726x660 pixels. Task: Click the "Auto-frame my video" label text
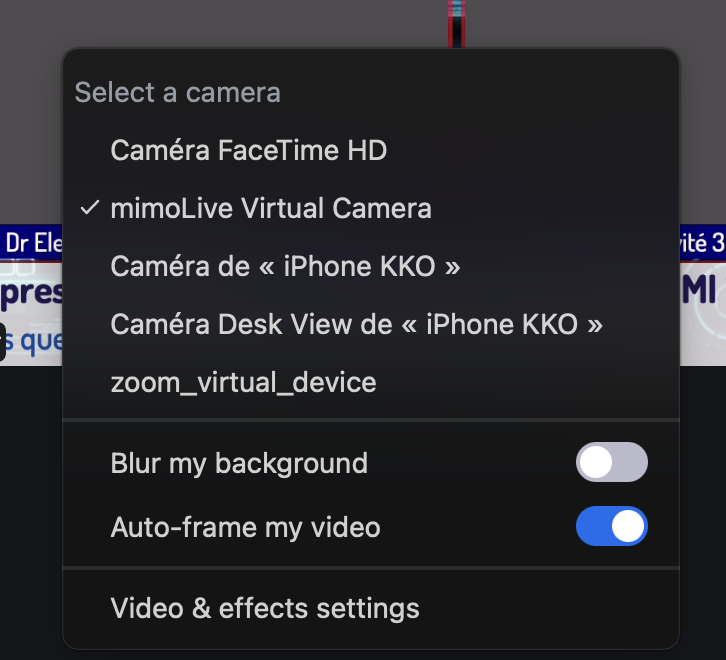click(245, 528)
